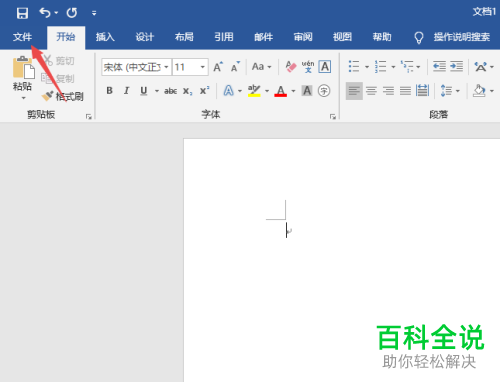Toggle superscript formatting
This screenshot has width=500, height=382.
point(204,91)
